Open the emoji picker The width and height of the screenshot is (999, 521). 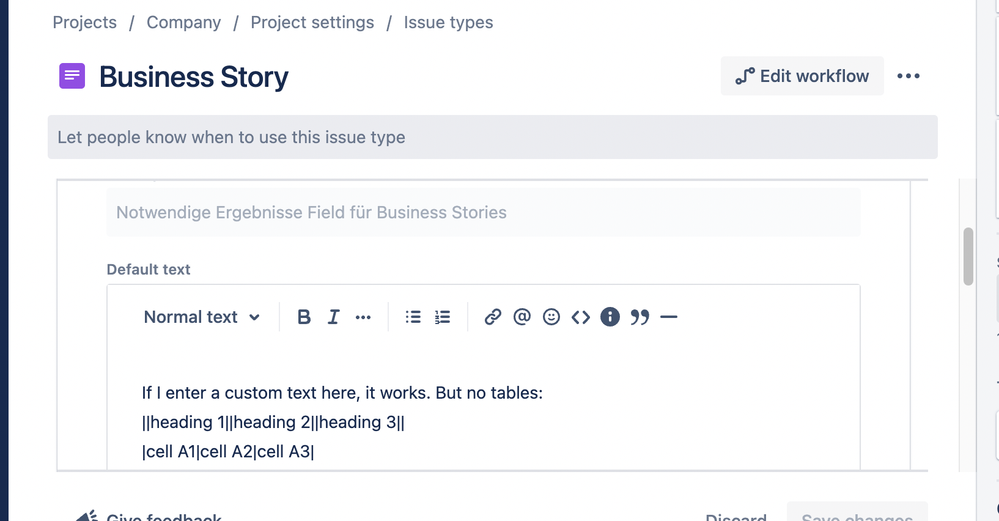click(x=551, y=317)
